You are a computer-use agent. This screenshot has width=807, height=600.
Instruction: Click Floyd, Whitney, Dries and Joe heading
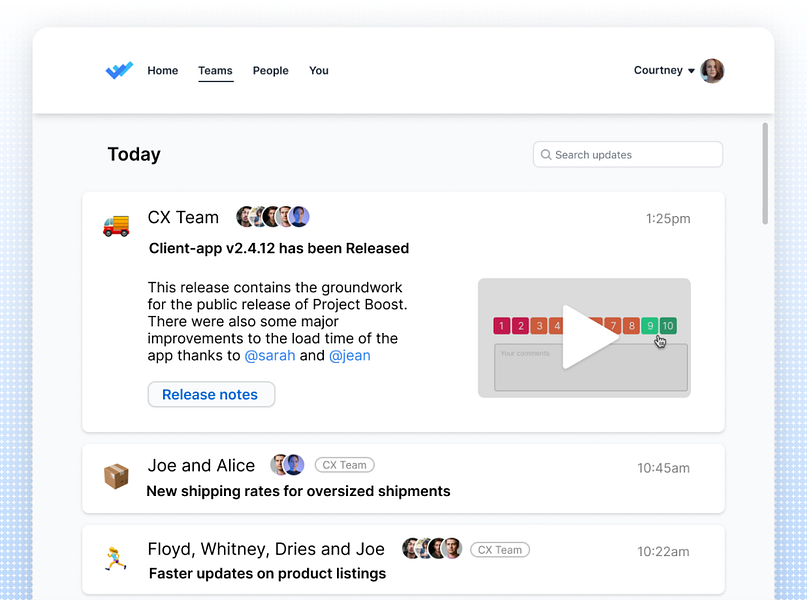pos(266,549)
